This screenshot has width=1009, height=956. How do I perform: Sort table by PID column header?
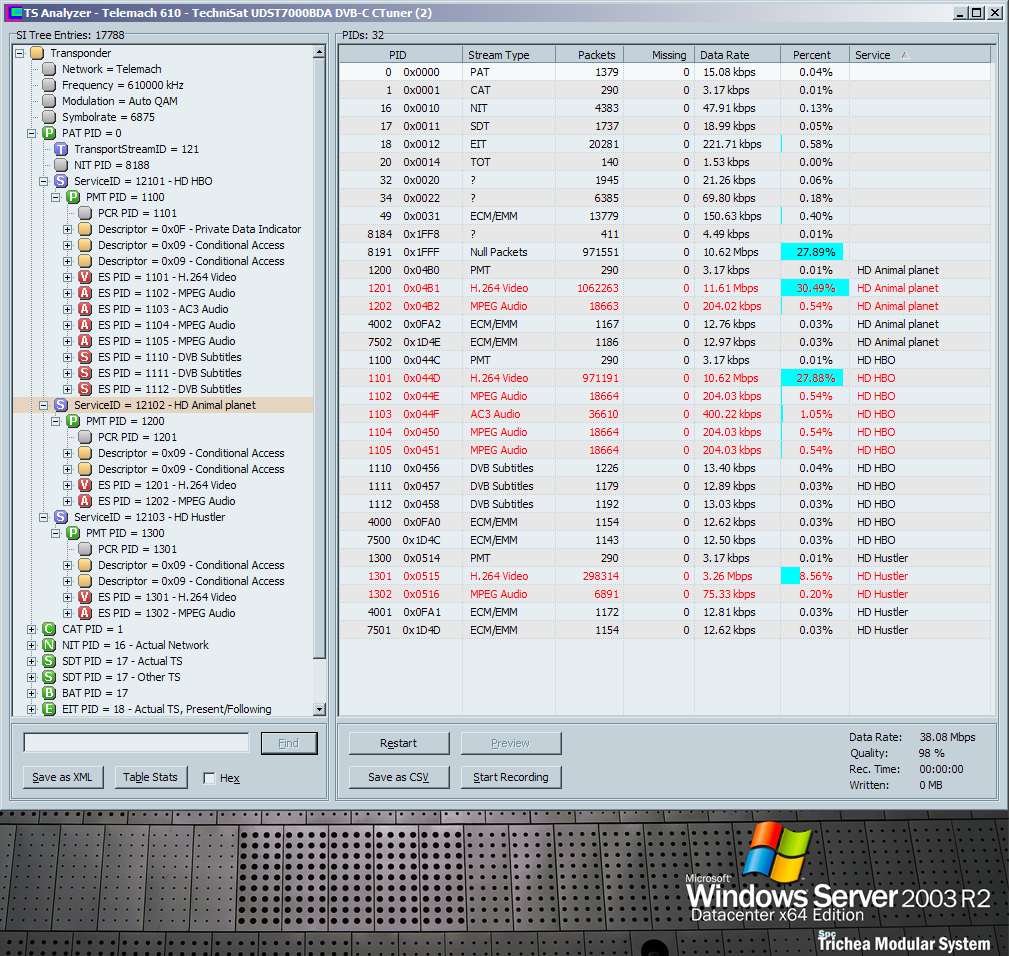400,55
